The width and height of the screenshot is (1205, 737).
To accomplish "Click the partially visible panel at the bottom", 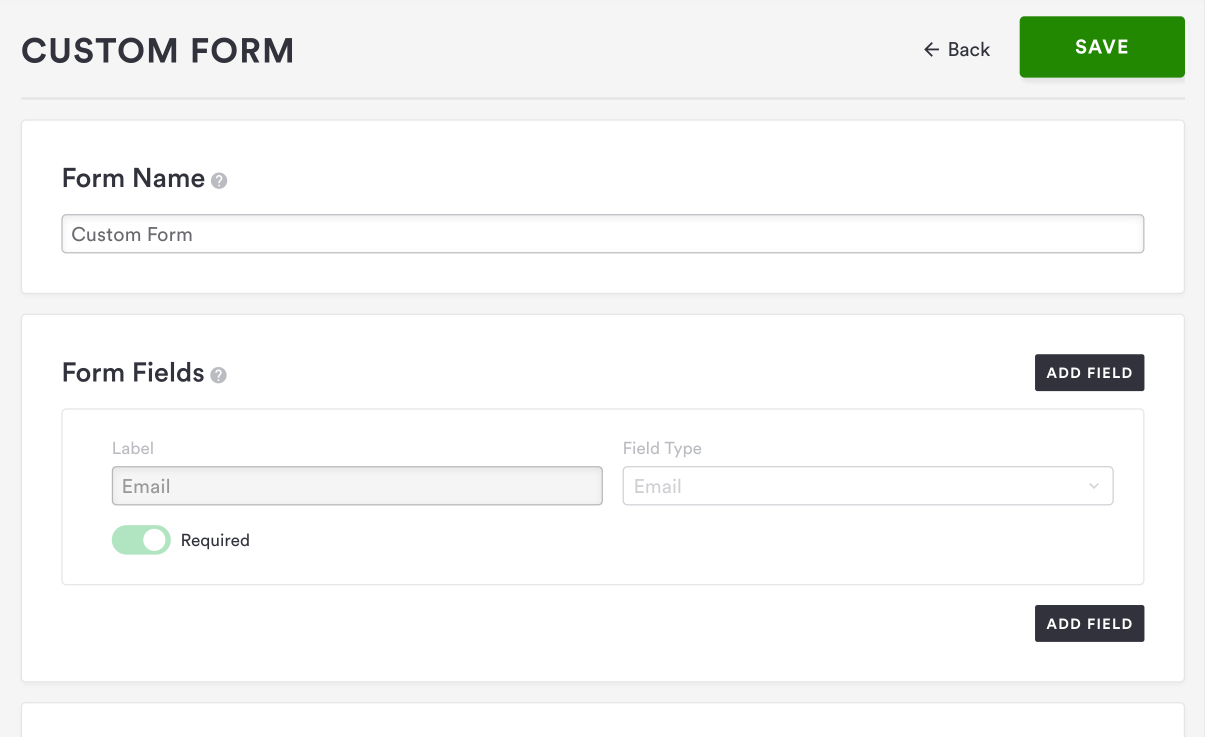I will coord(602,720).
